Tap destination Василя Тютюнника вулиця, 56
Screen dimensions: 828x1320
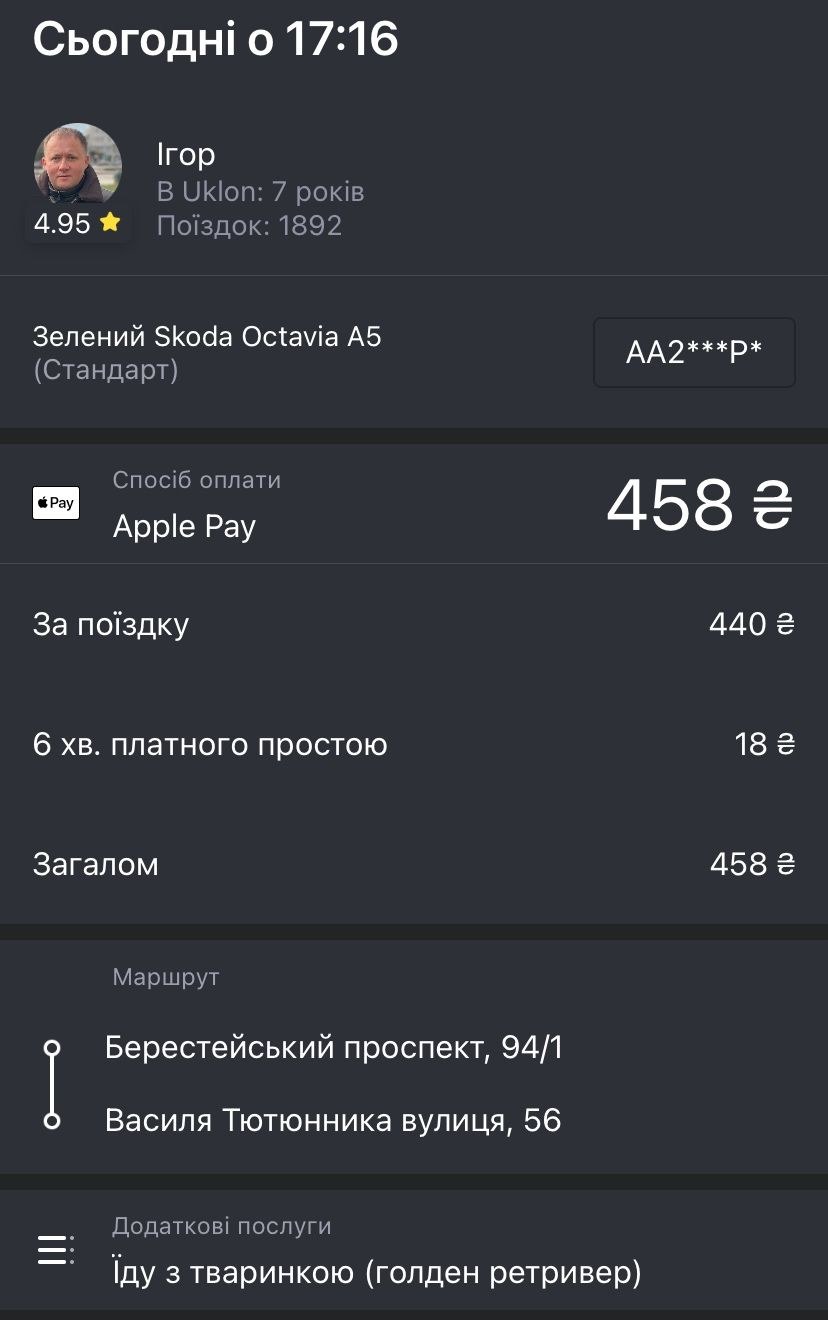point(333,1120)
